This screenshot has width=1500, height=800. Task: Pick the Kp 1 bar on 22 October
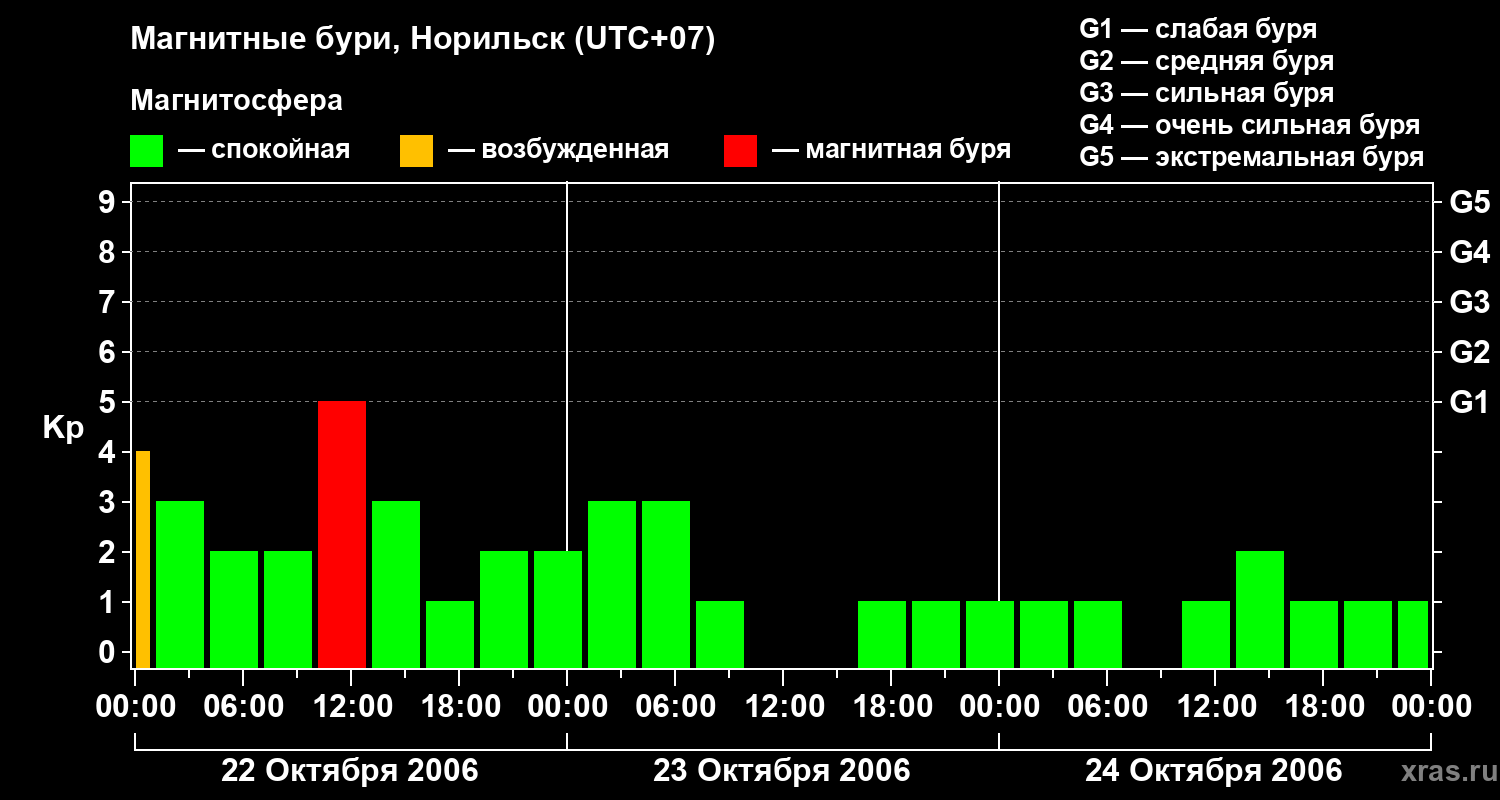[x=450, y=635]
